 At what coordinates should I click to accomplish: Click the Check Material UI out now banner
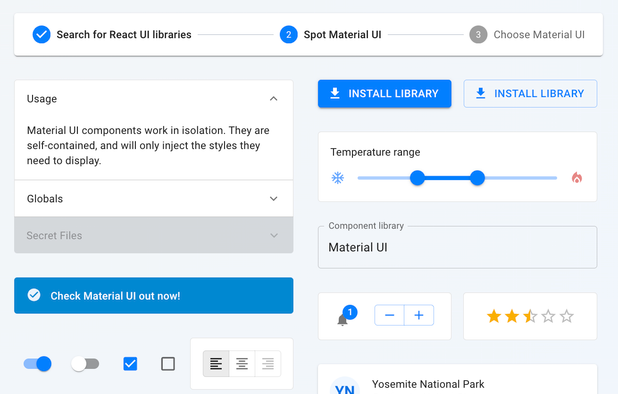point(154,296)
